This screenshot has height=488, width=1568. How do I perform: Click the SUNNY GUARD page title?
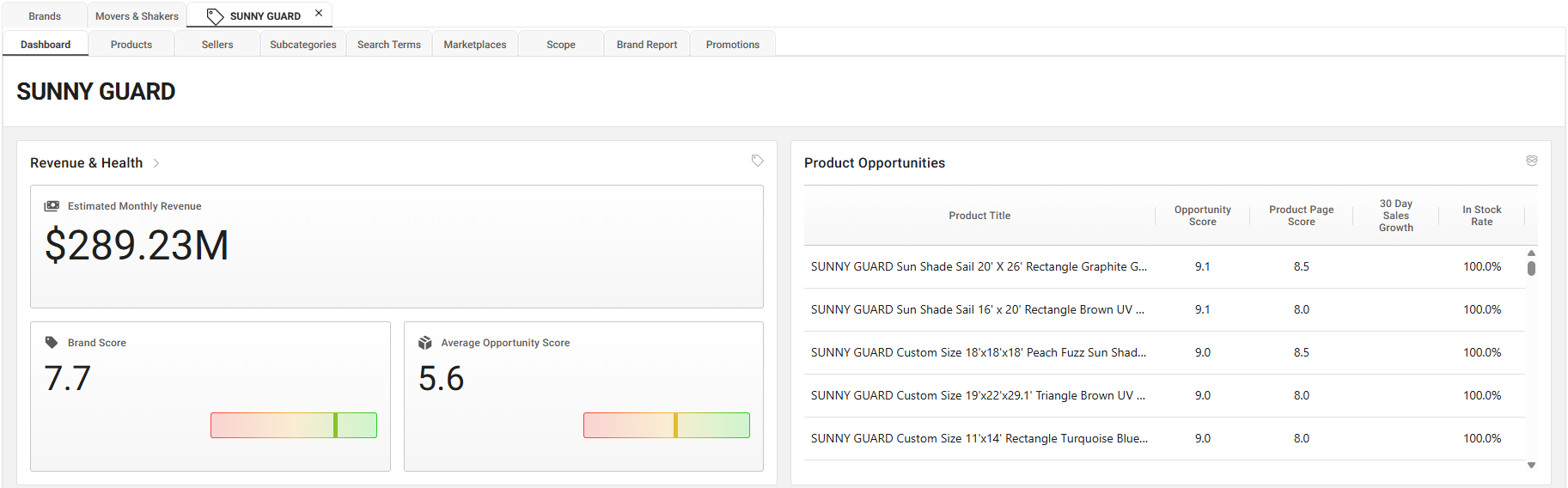(96, 92)
